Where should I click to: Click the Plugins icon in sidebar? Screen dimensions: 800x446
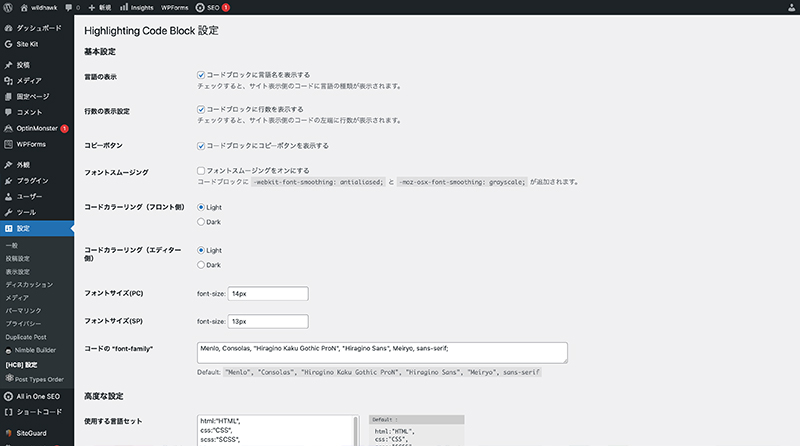pos(8,181)
